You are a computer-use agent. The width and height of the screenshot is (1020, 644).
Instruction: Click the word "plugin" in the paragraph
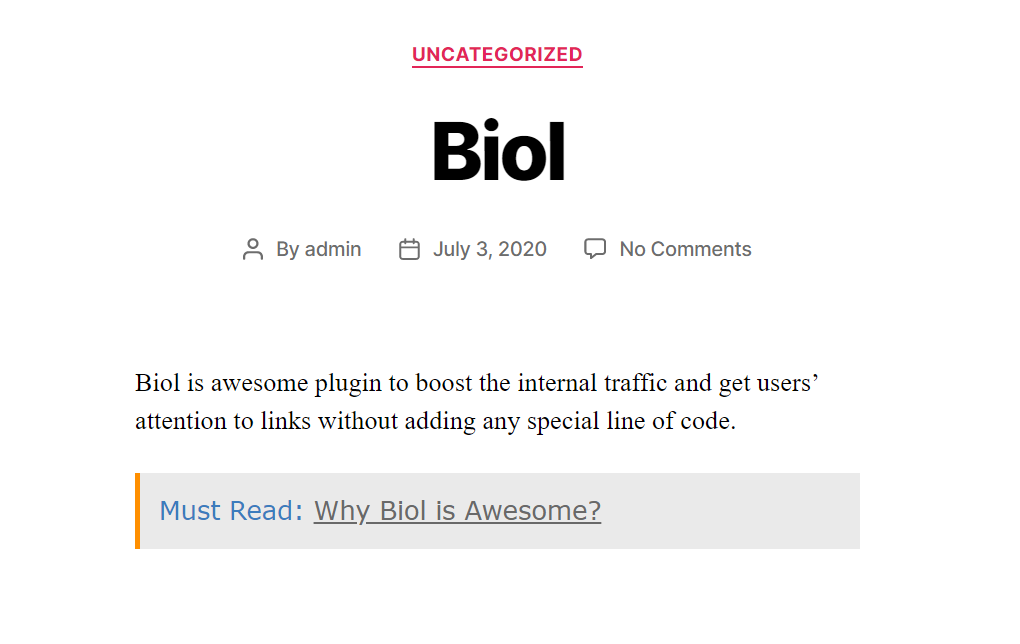pyautogui.click(x=348, y=383)
